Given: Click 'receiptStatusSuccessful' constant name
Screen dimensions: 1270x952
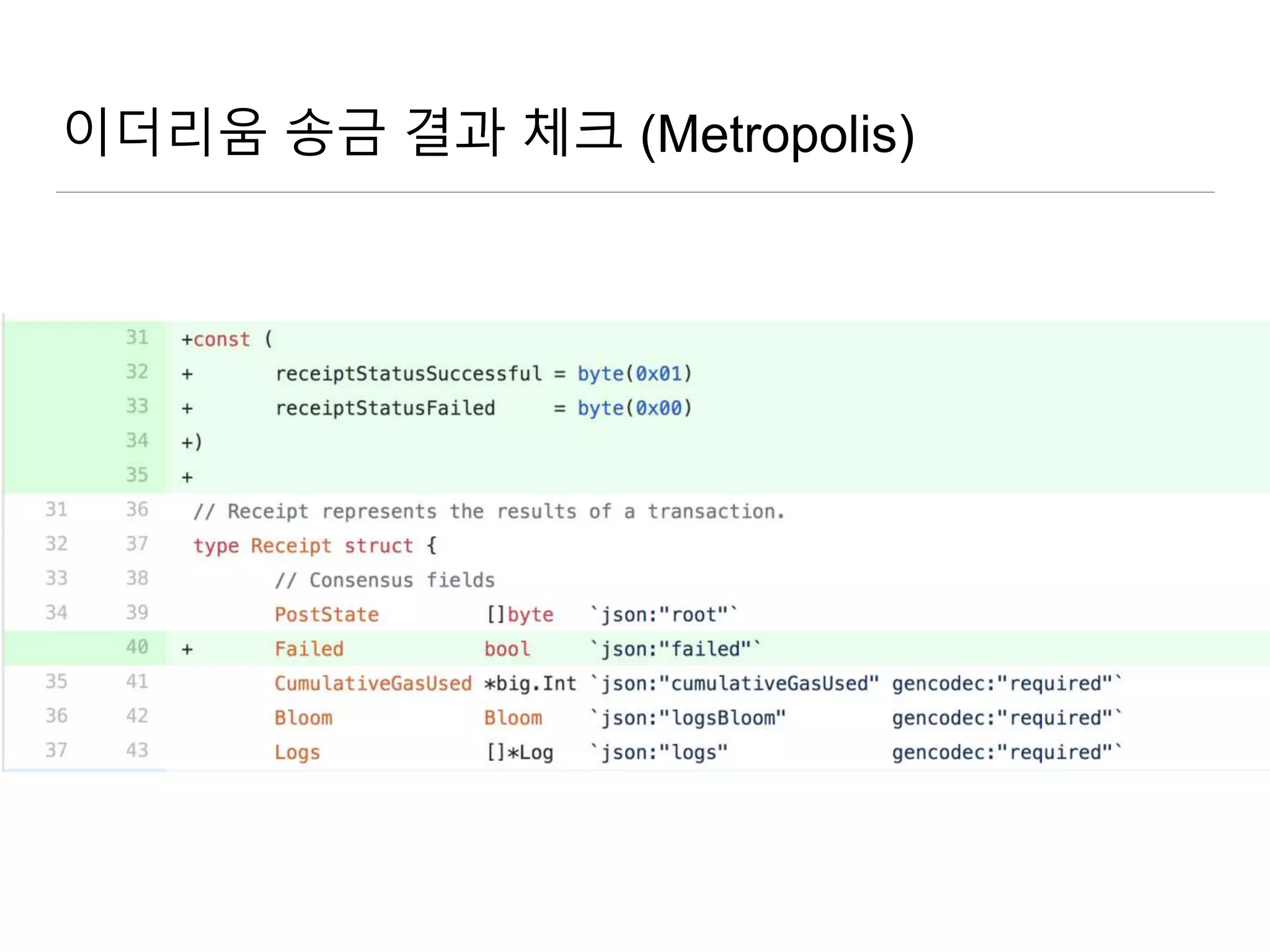Looking at the screenshot, I should (409, 374).
